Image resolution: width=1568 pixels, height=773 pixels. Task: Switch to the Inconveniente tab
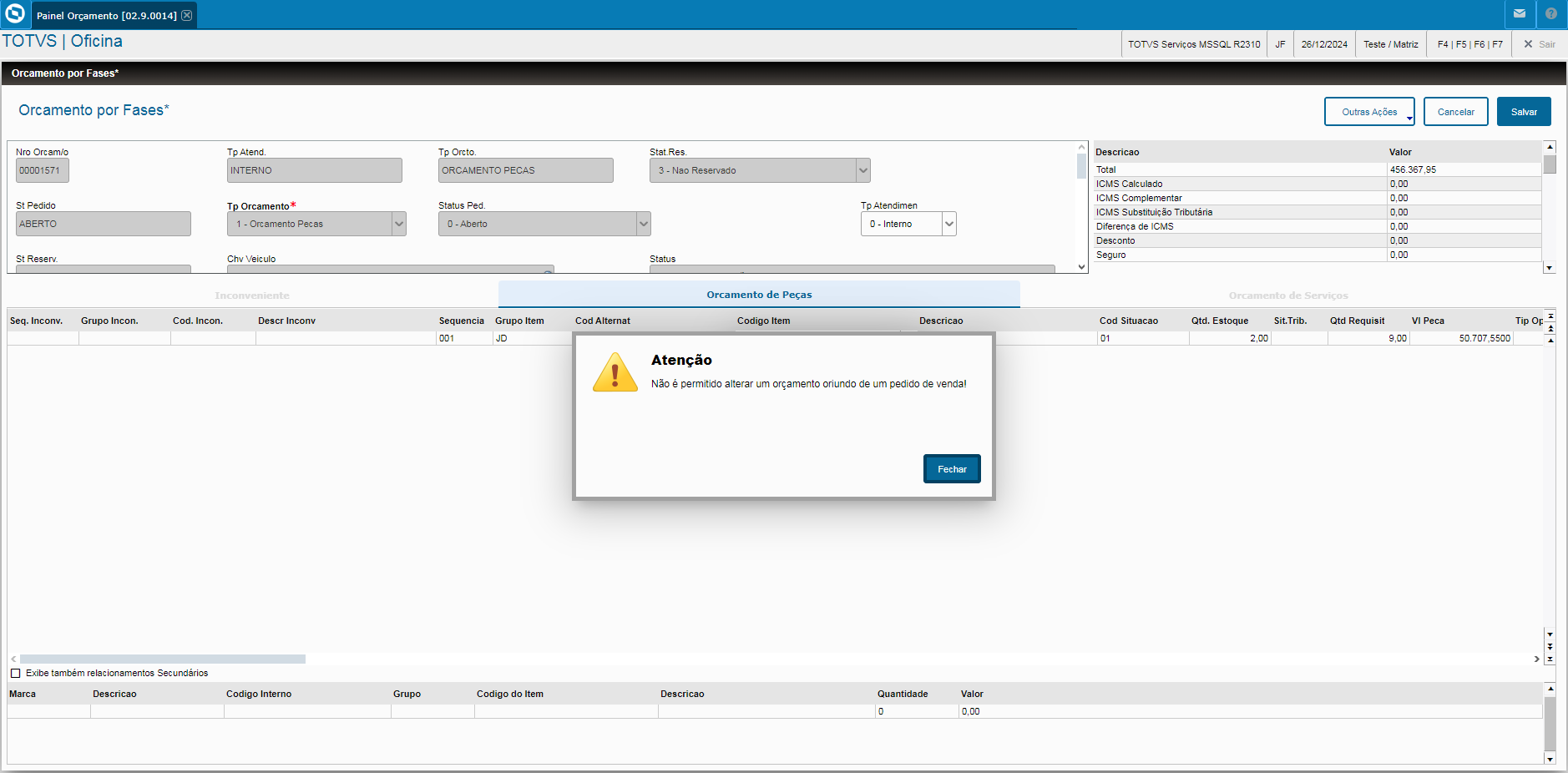[252, 296]
